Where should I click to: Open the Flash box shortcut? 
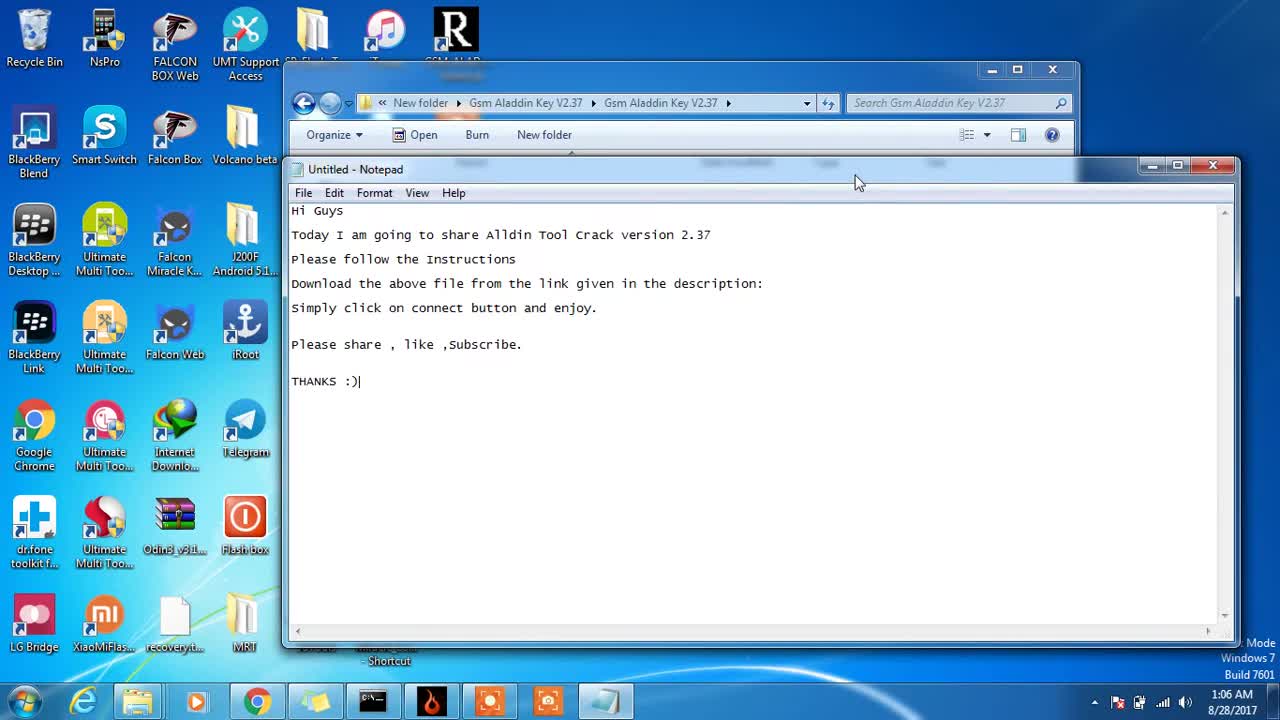245,527
